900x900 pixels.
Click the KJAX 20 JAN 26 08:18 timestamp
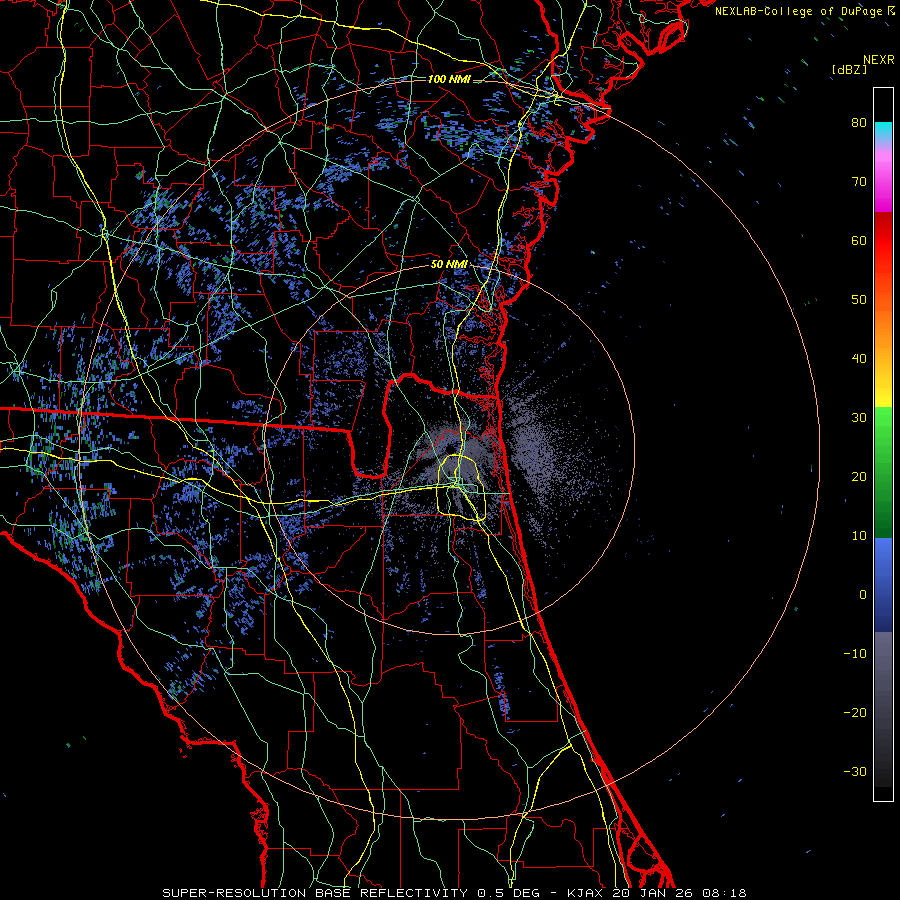point(657,893)
